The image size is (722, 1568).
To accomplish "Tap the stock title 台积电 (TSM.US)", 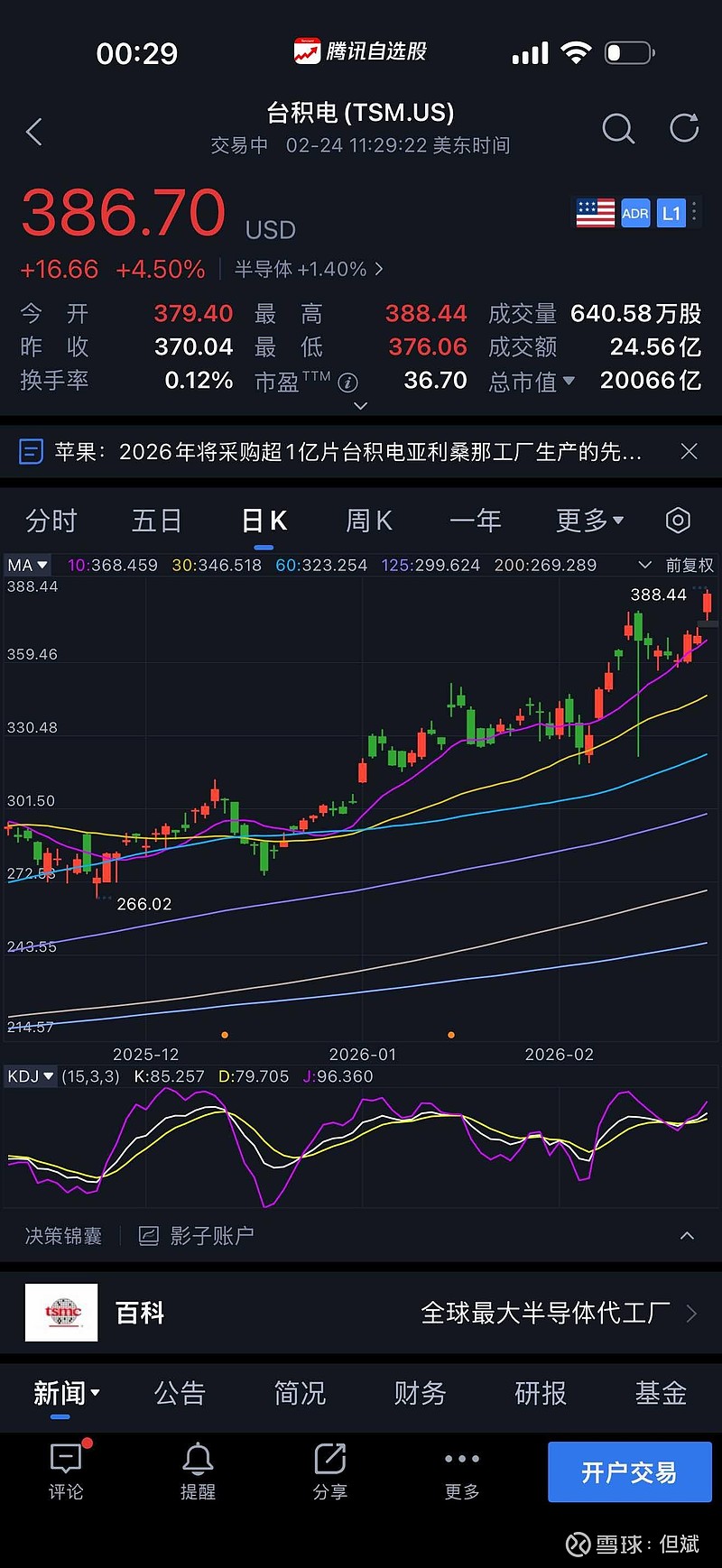I will click(x=360, y=112).
